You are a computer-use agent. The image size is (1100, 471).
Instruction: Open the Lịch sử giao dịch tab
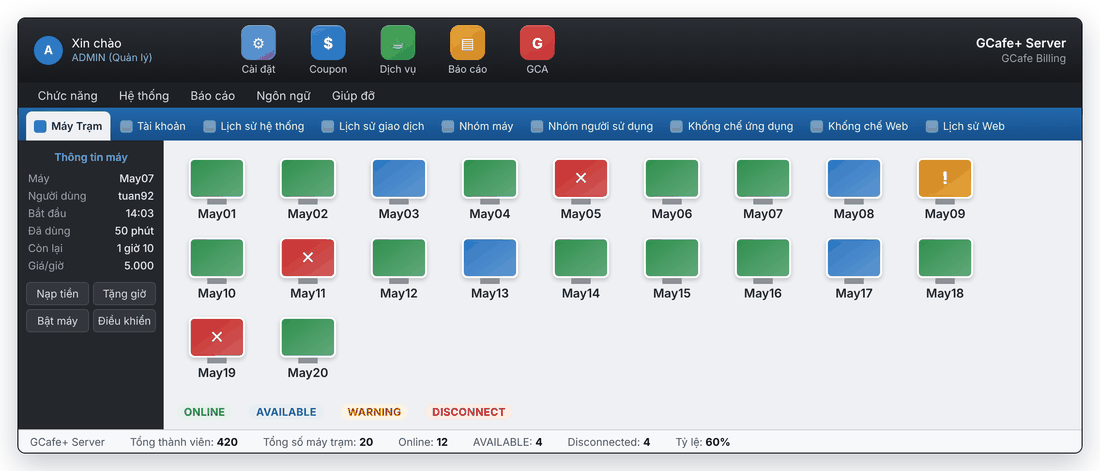(373, 126)
